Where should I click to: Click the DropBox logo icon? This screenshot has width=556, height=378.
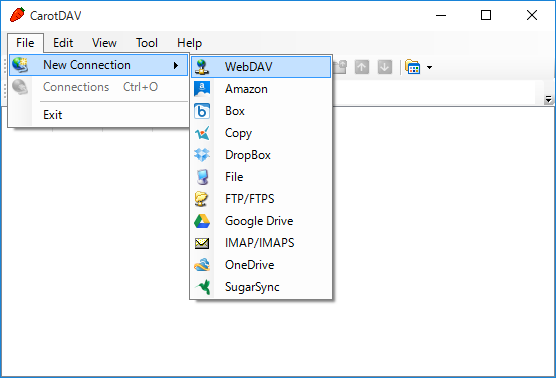[202, 155]
